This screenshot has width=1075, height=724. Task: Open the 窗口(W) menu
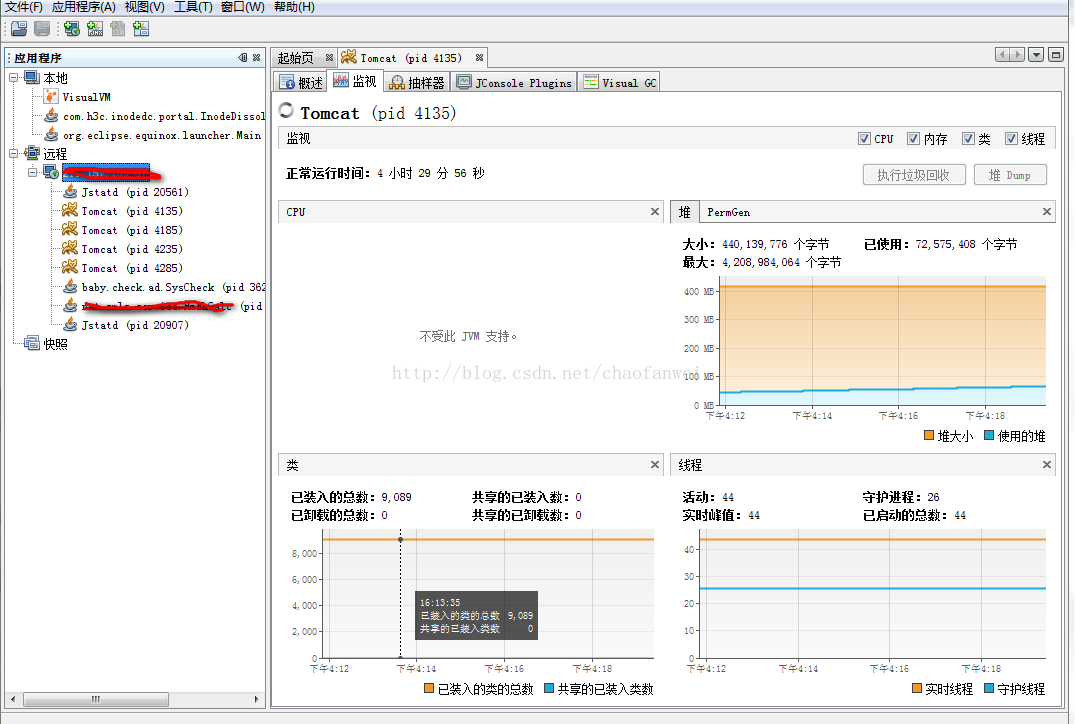(243, 7)
